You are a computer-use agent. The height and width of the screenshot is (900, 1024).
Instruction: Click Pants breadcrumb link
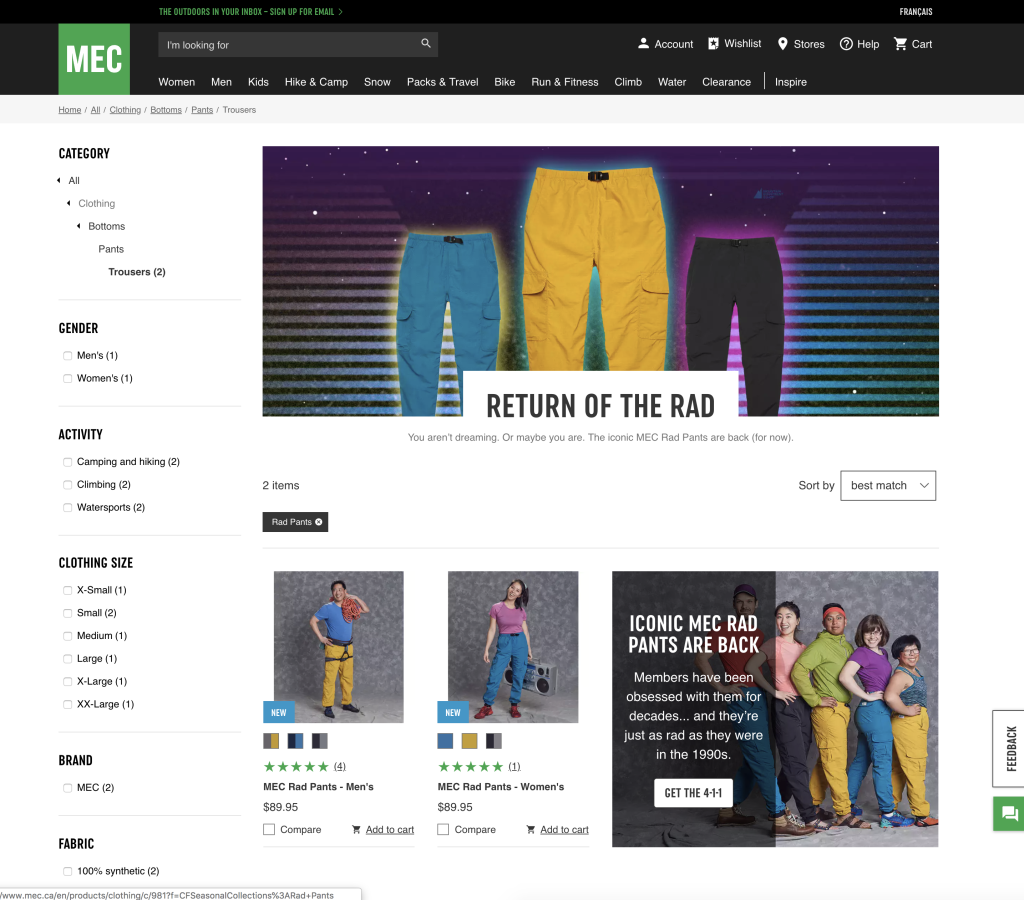[202, 110]
